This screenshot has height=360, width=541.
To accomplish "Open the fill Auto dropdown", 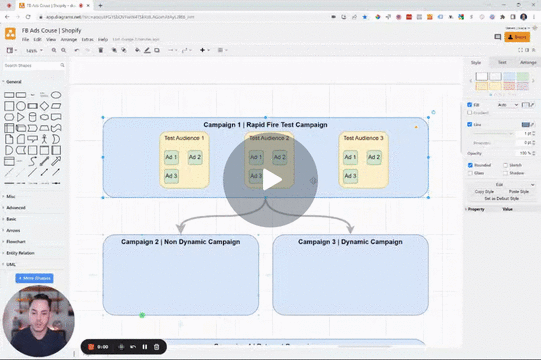I will 507,105.
